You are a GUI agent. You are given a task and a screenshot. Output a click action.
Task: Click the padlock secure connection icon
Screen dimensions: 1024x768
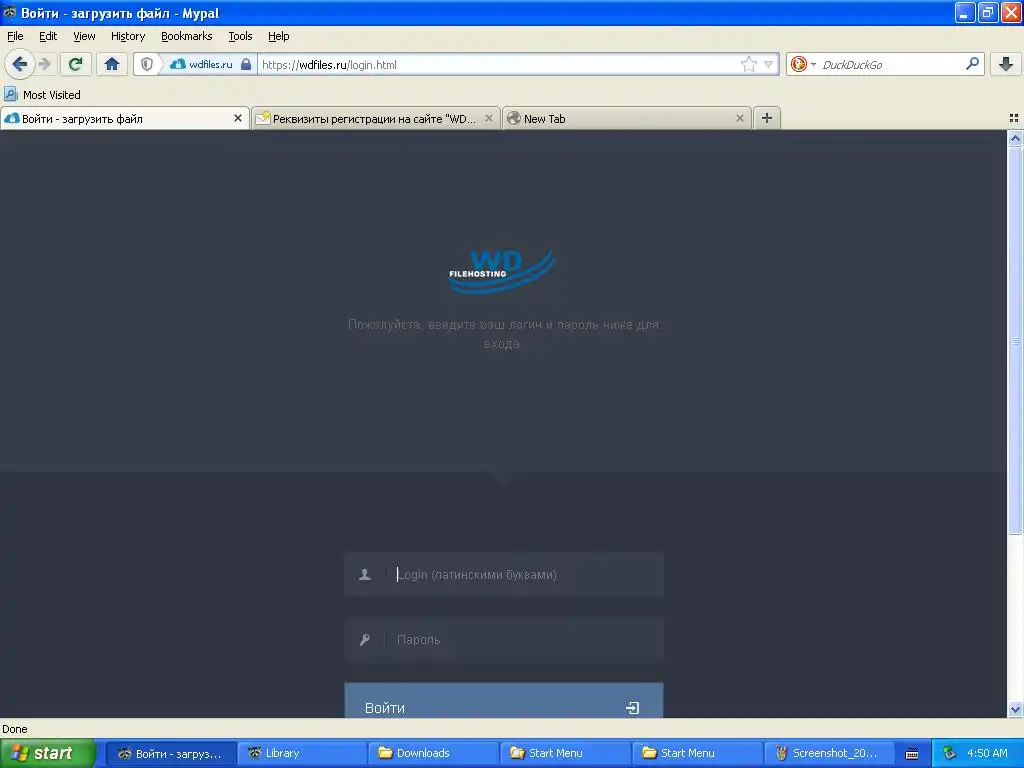click(246, 64)
